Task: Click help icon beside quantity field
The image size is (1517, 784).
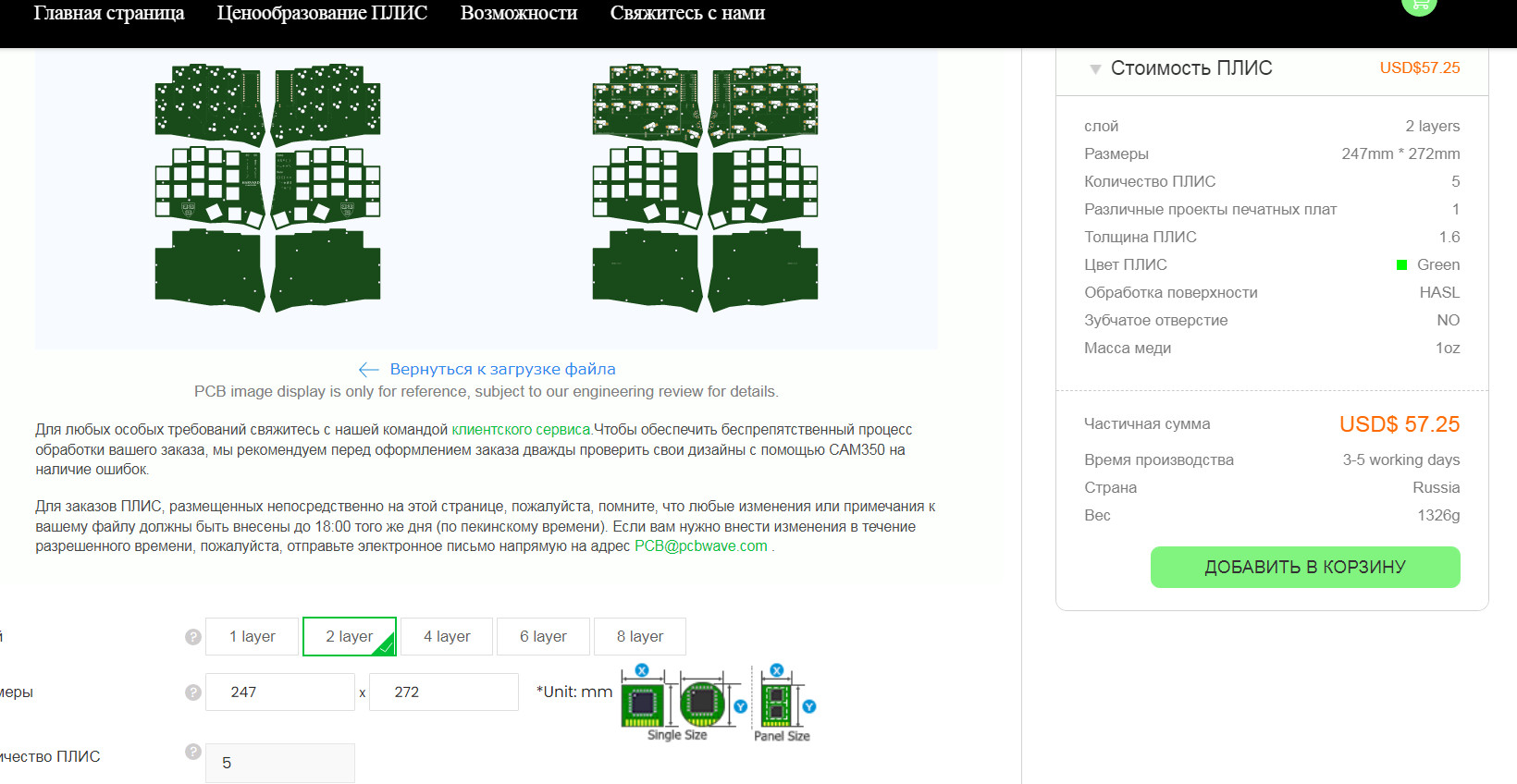Action: point(192,752)
